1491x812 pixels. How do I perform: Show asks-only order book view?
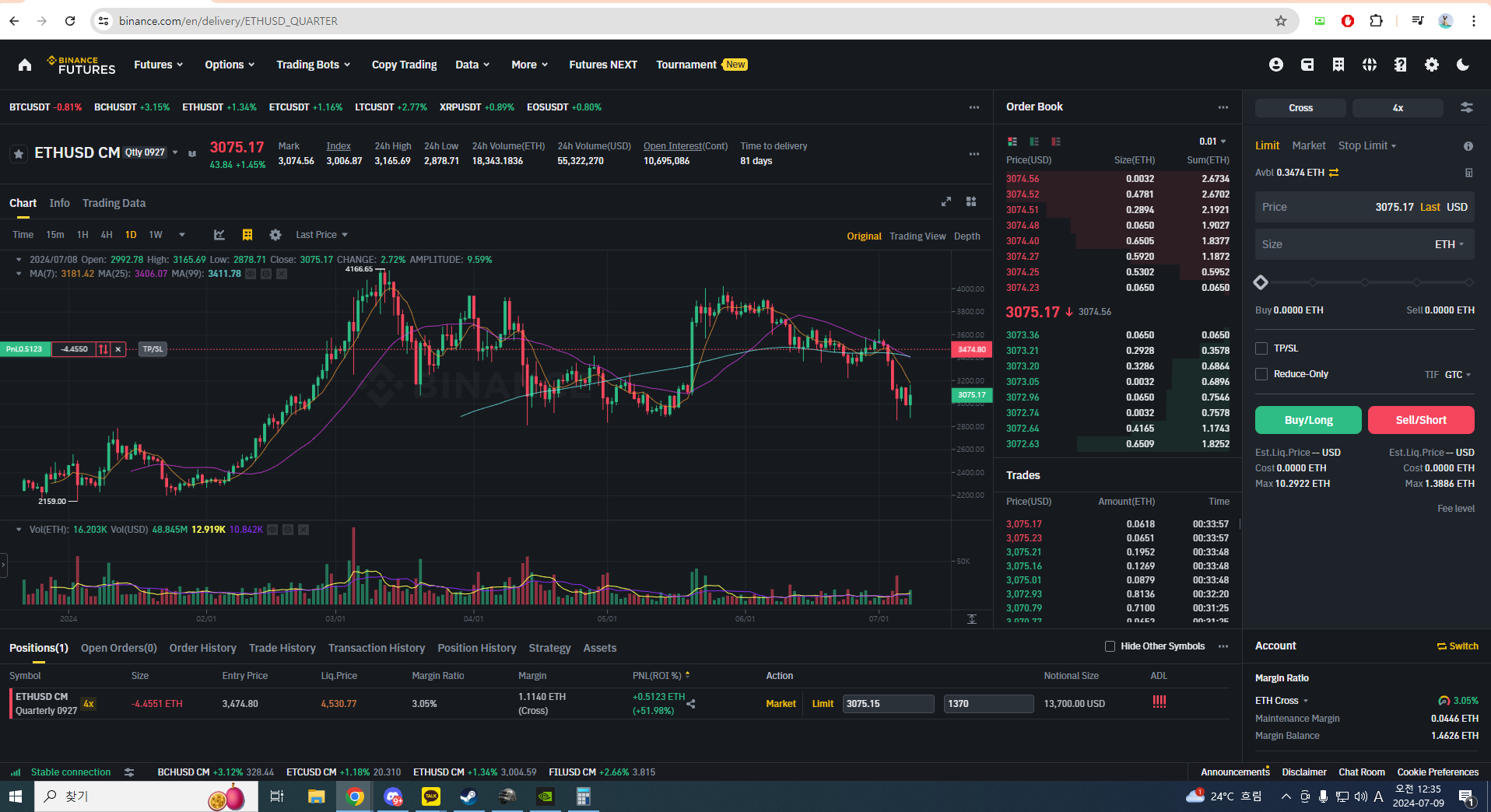[1056, 142]
